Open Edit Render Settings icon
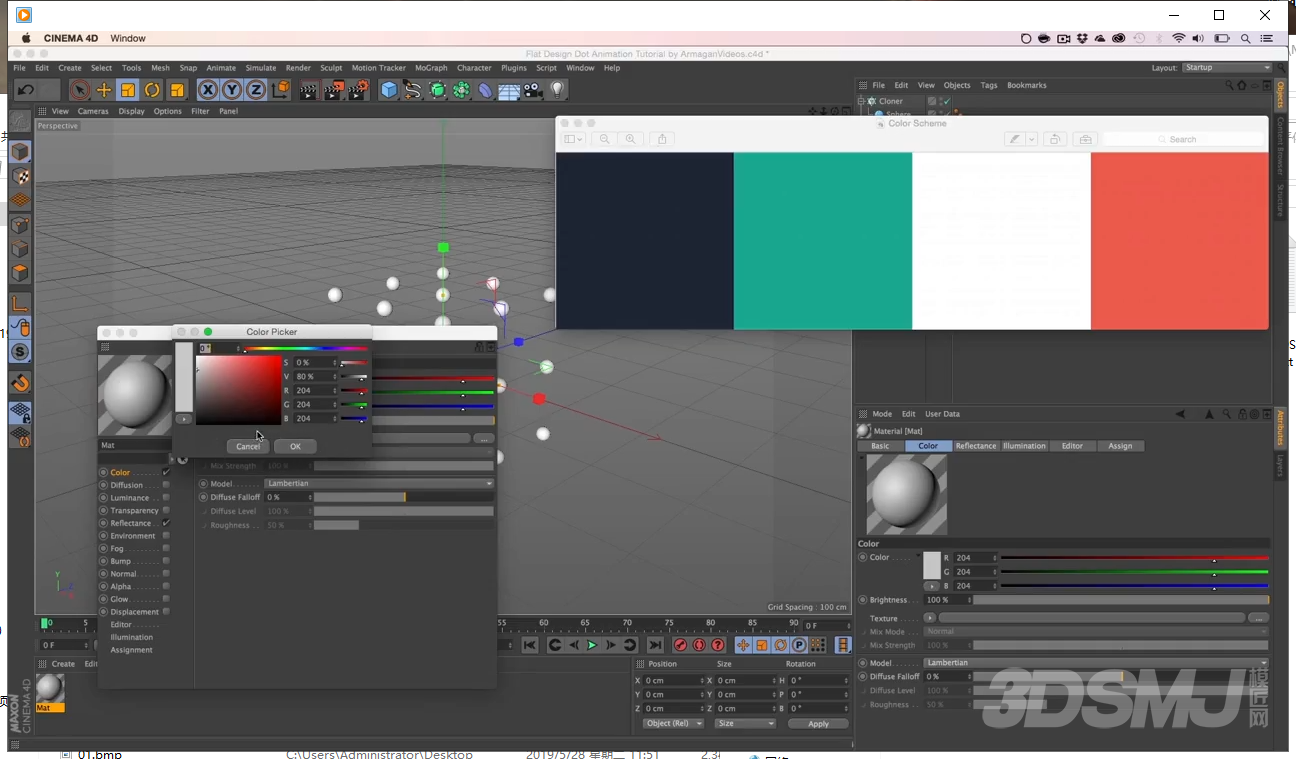 tap(357, 90)
